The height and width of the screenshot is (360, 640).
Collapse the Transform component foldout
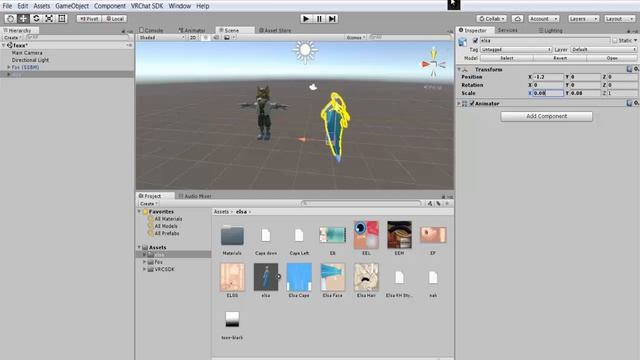point(459,69)
